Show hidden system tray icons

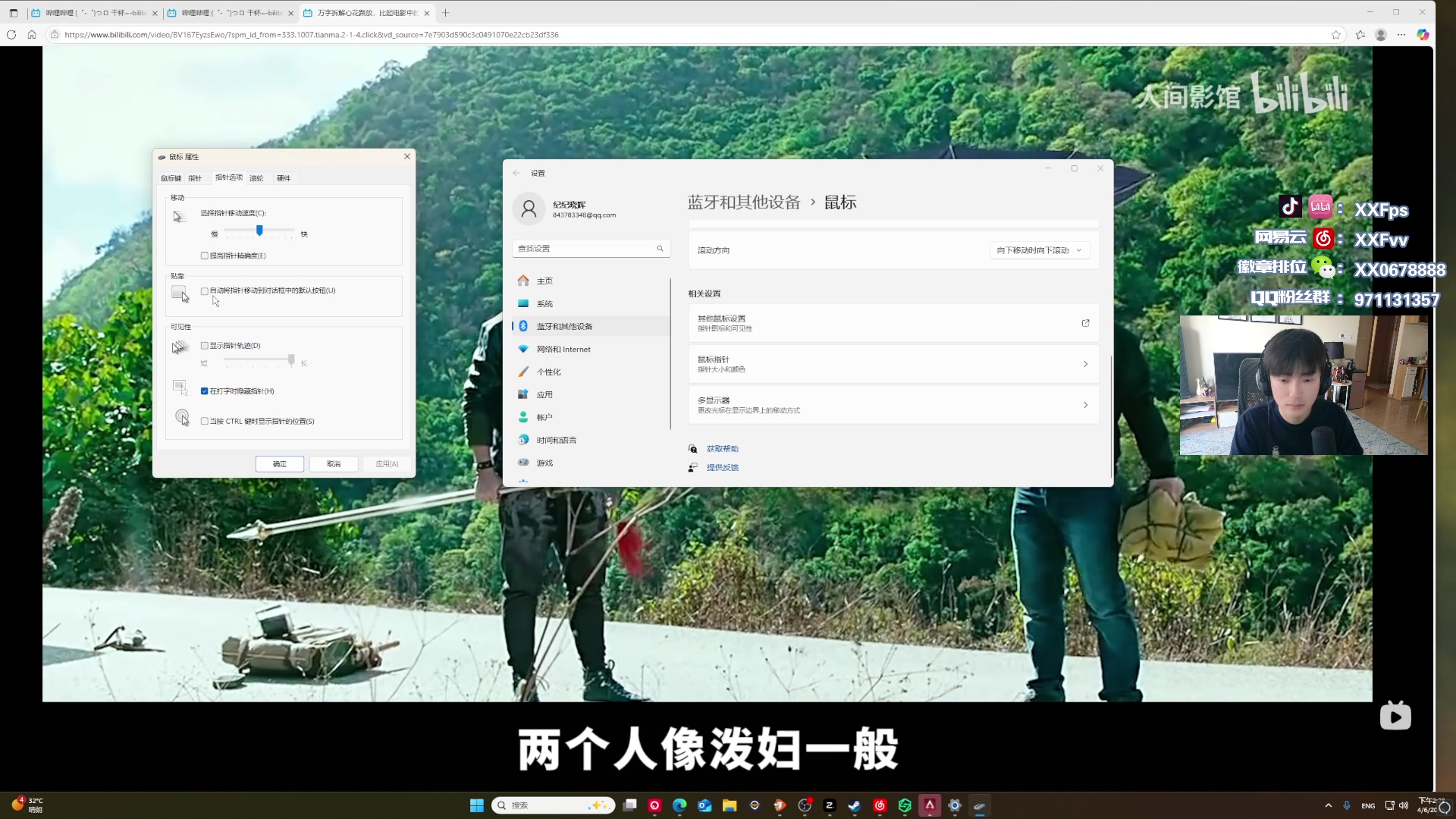(1328, 805)
